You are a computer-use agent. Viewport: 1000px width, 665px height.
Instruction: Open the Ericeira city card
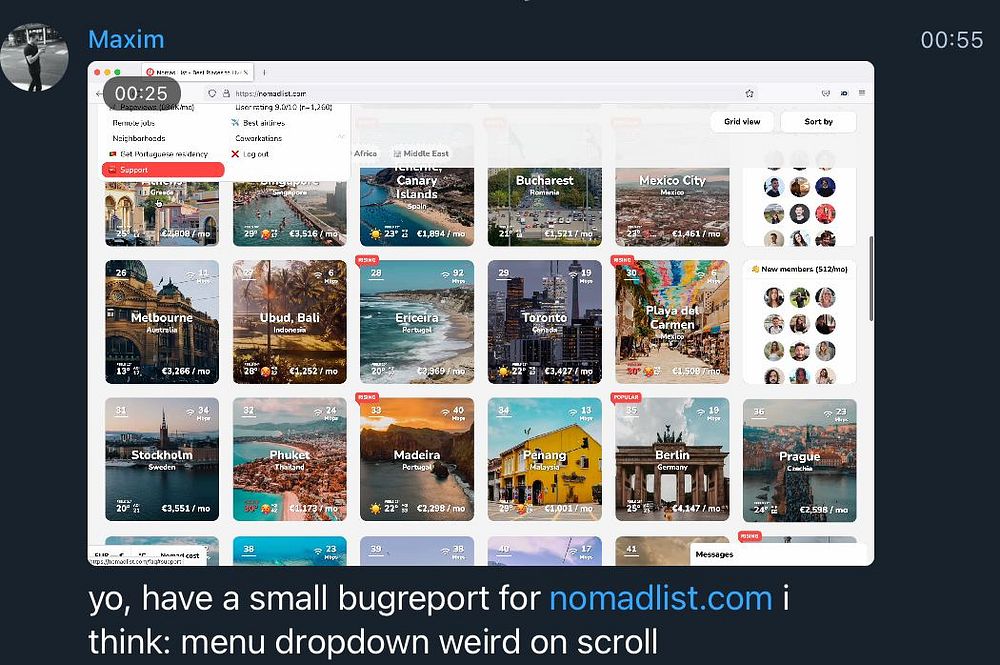point(417,321)
